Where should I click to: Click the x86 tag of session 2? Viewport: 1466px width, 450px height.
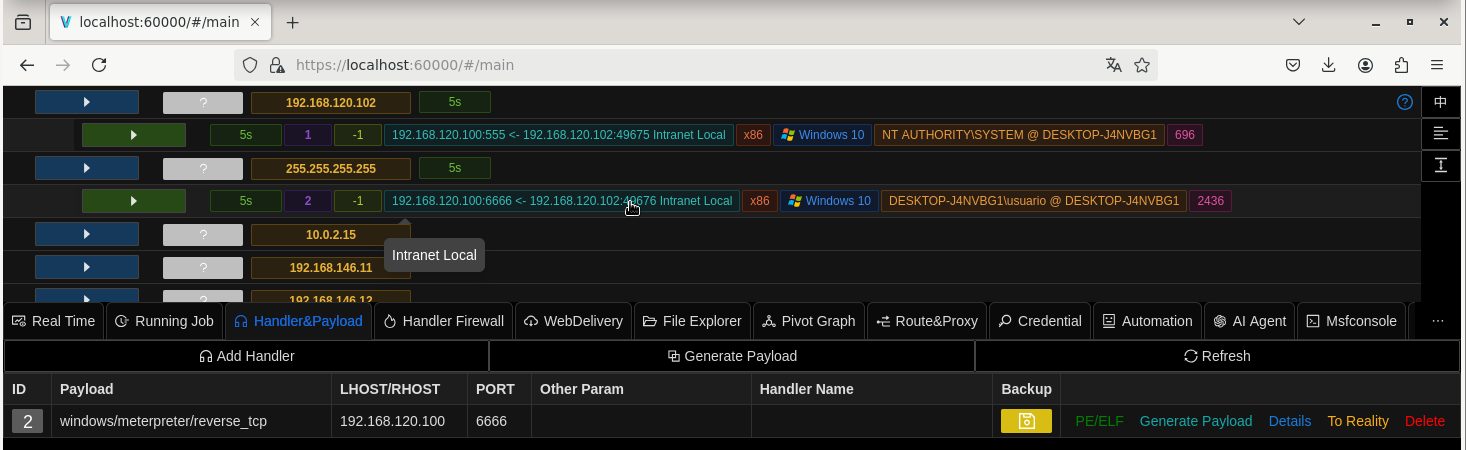pyautogui.click(x=760, y=201)
